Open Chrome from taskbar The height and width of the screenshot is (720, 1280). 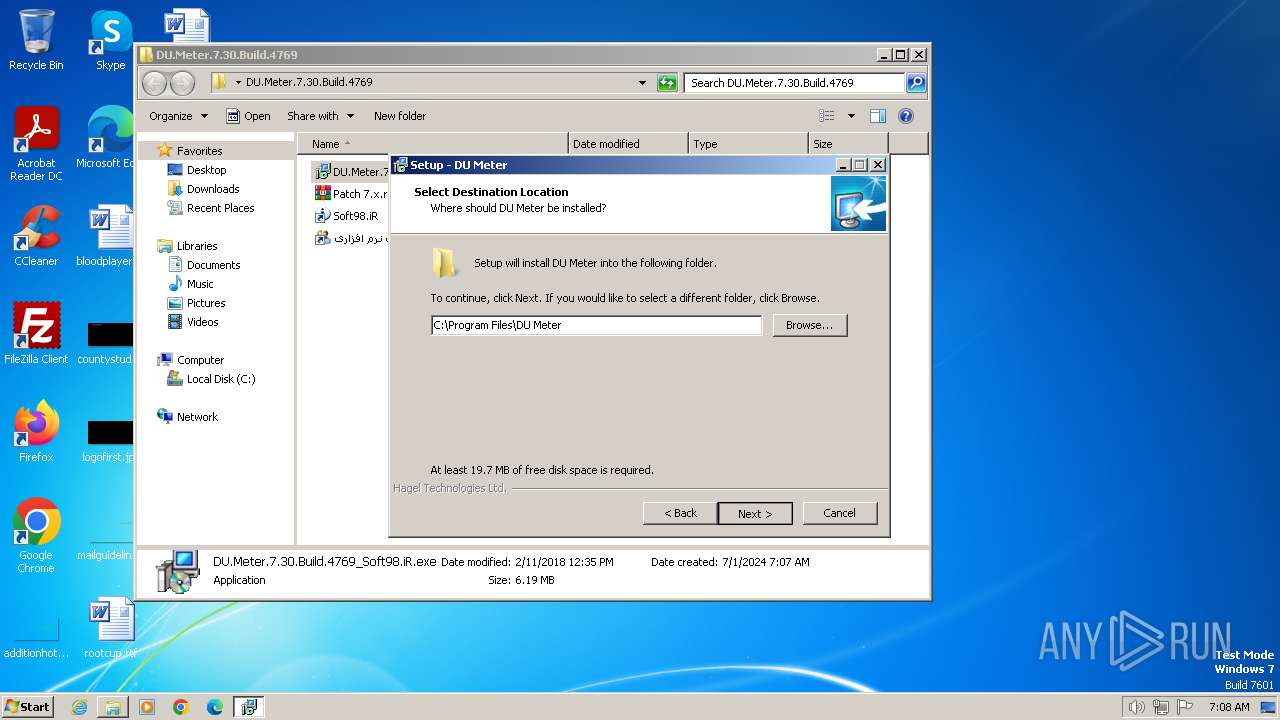180,707
